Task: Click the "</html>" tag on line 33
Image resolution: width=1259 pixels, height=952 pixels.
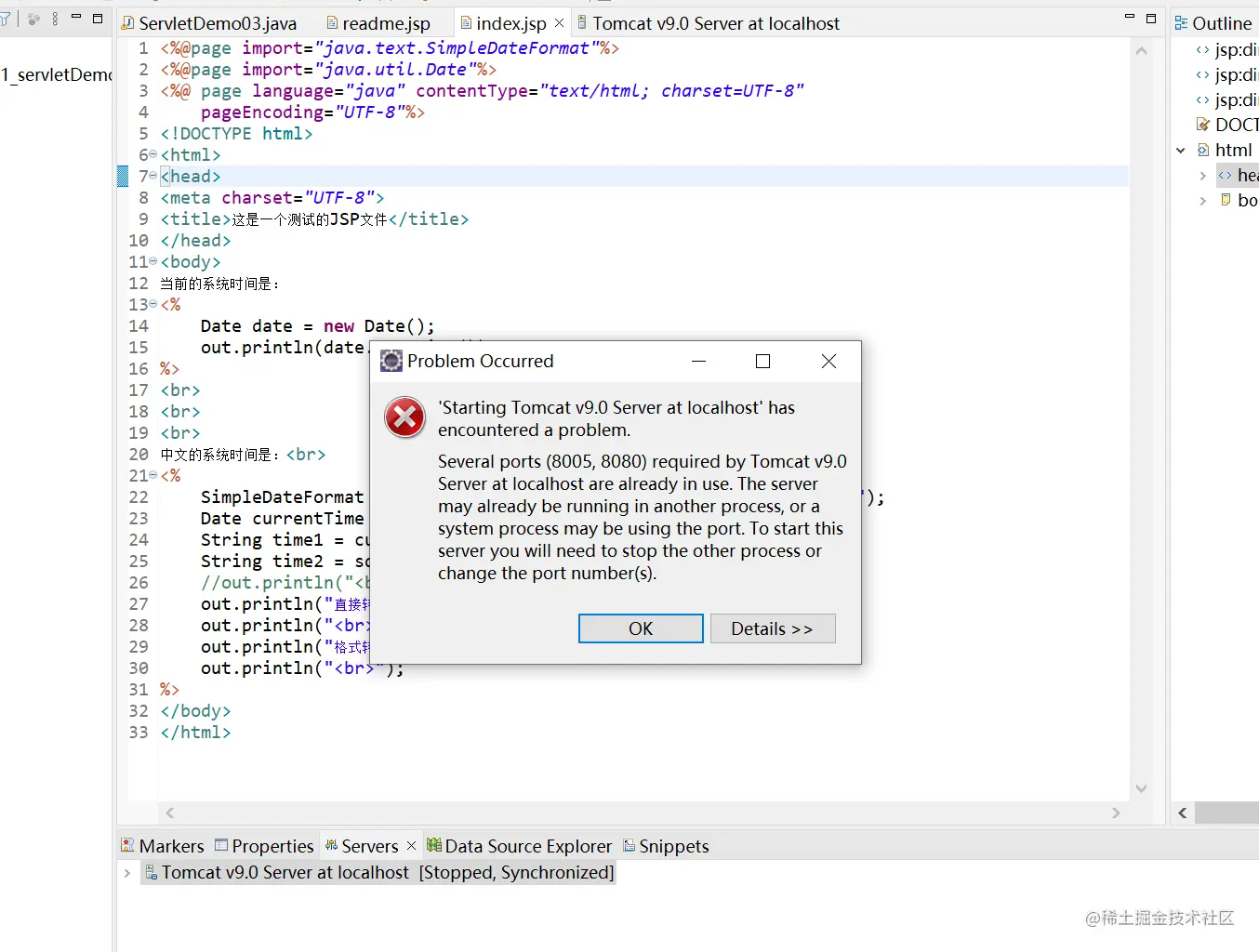Action: 195,733
